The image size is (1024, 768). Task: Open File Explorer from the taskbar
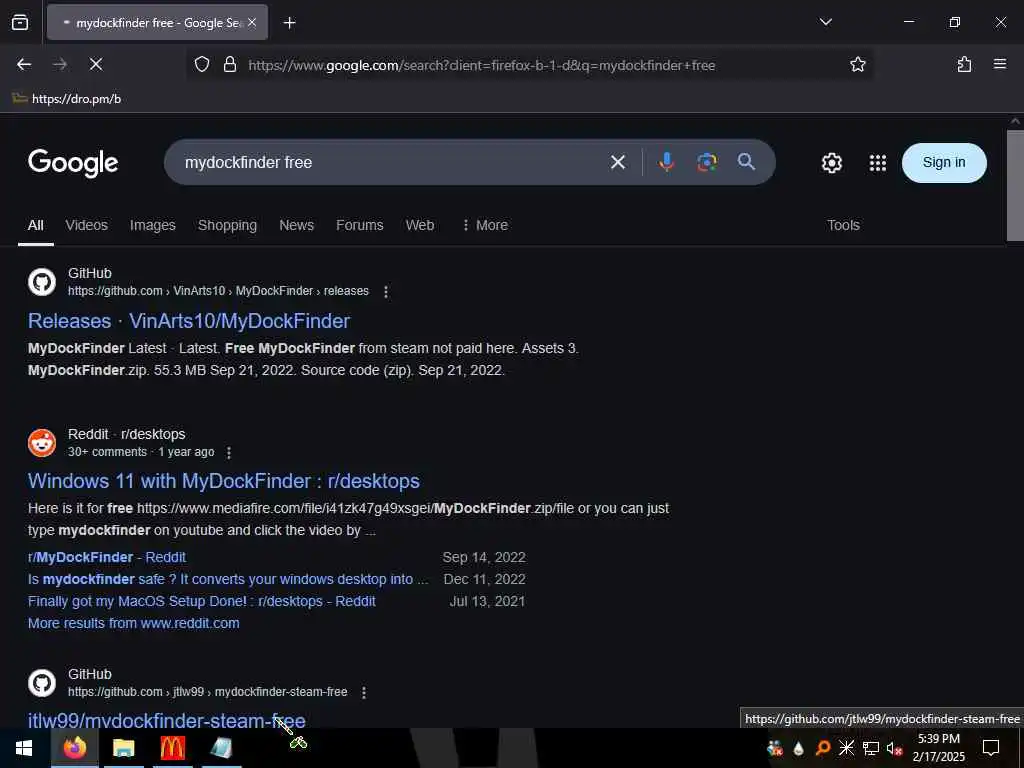(x=123, y=748)
